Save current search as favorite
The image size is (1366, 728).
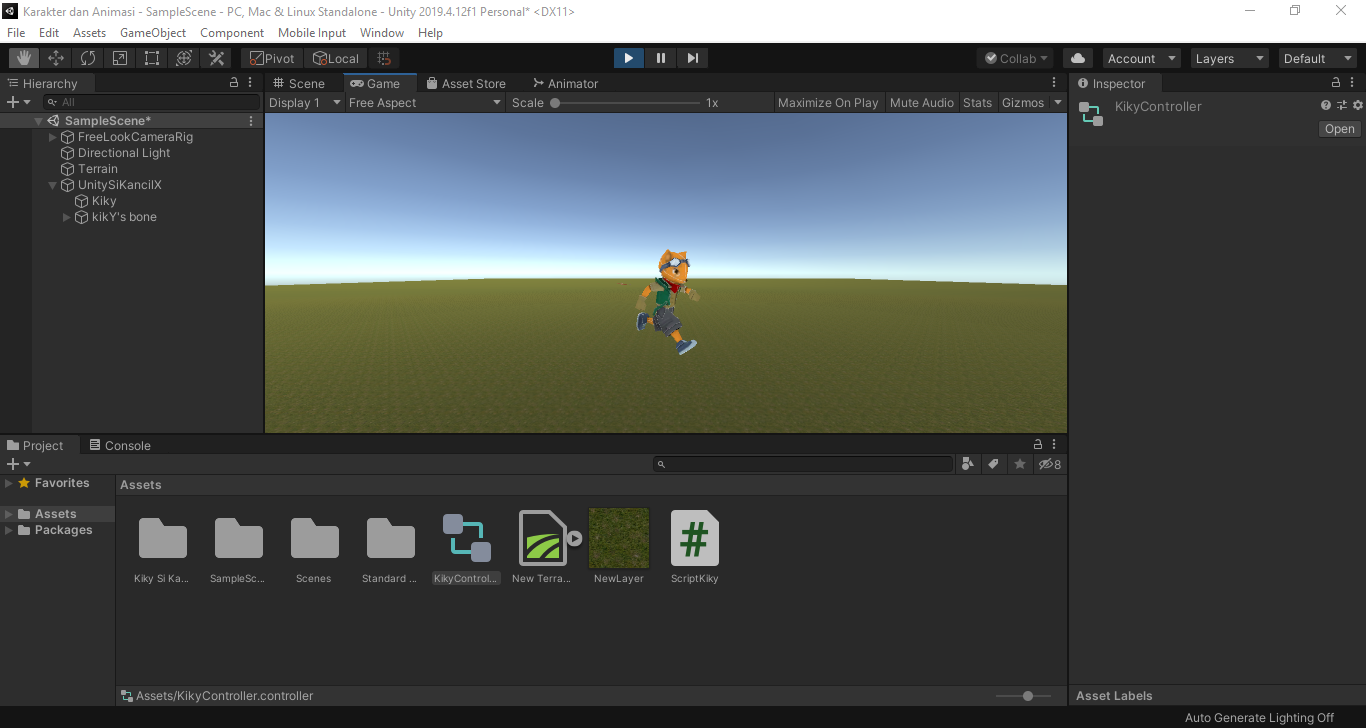pyautogui.click(x=1019, y=464)
